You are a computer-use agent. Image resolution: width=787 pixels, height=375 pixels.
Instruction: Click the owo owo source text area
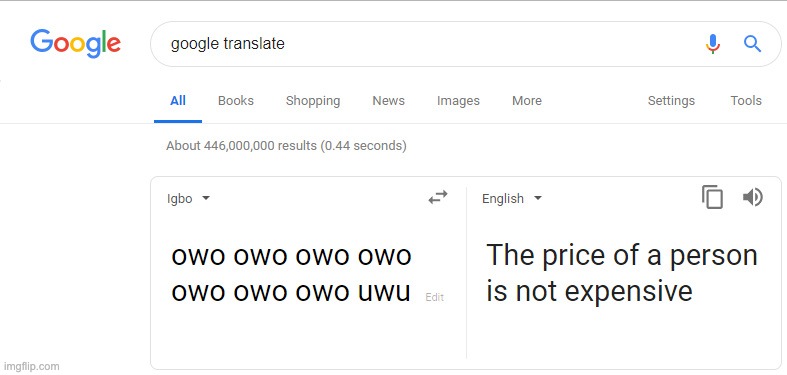click(x=291, y=274)
